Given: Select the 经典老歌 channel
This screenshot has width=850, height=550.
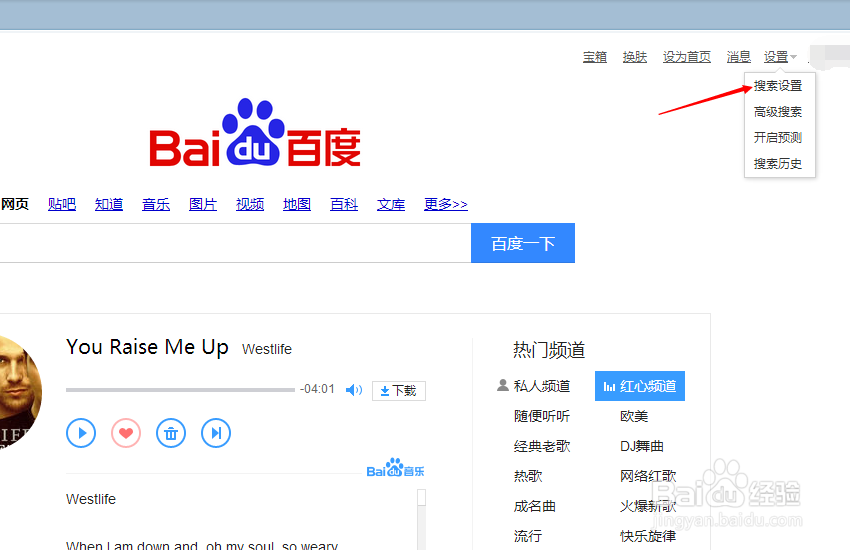Looking at the screenshot, I should [542, 446].
